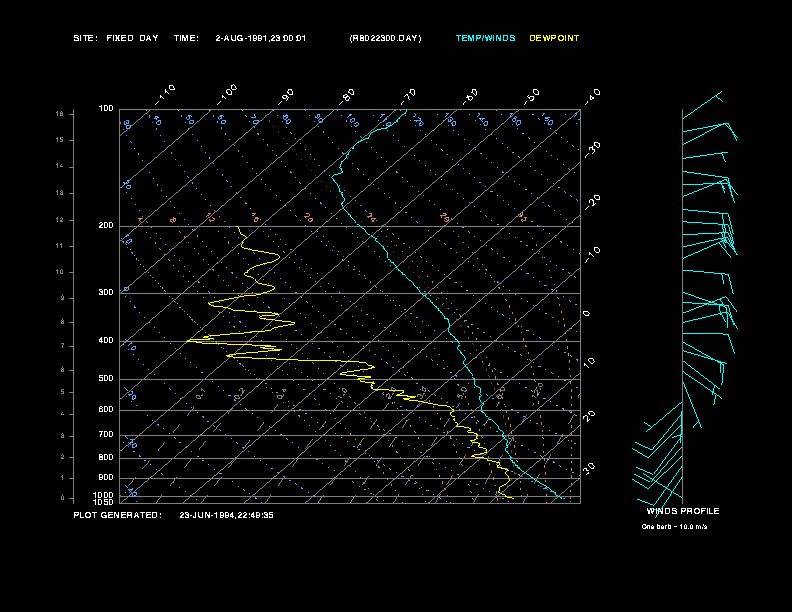Click the altitude axis tick label 14
792x612 pixels.
click(60, 166)
